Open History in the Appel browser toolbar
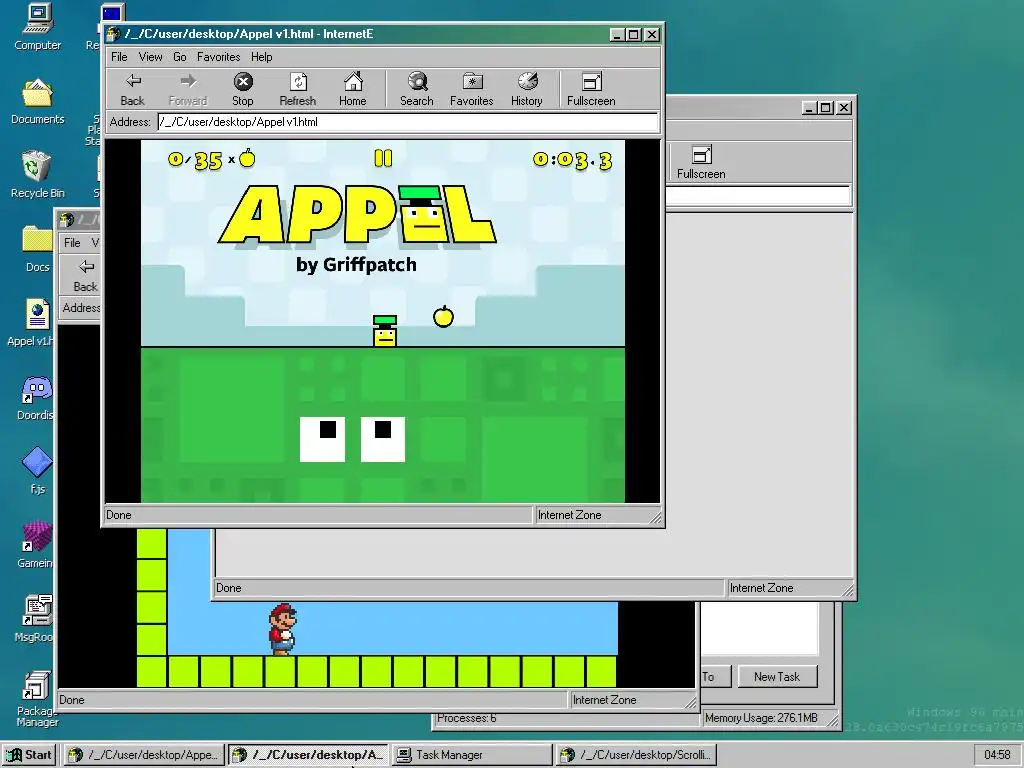The width and height of the screenshot is (1024, 768). click(526, 89)
